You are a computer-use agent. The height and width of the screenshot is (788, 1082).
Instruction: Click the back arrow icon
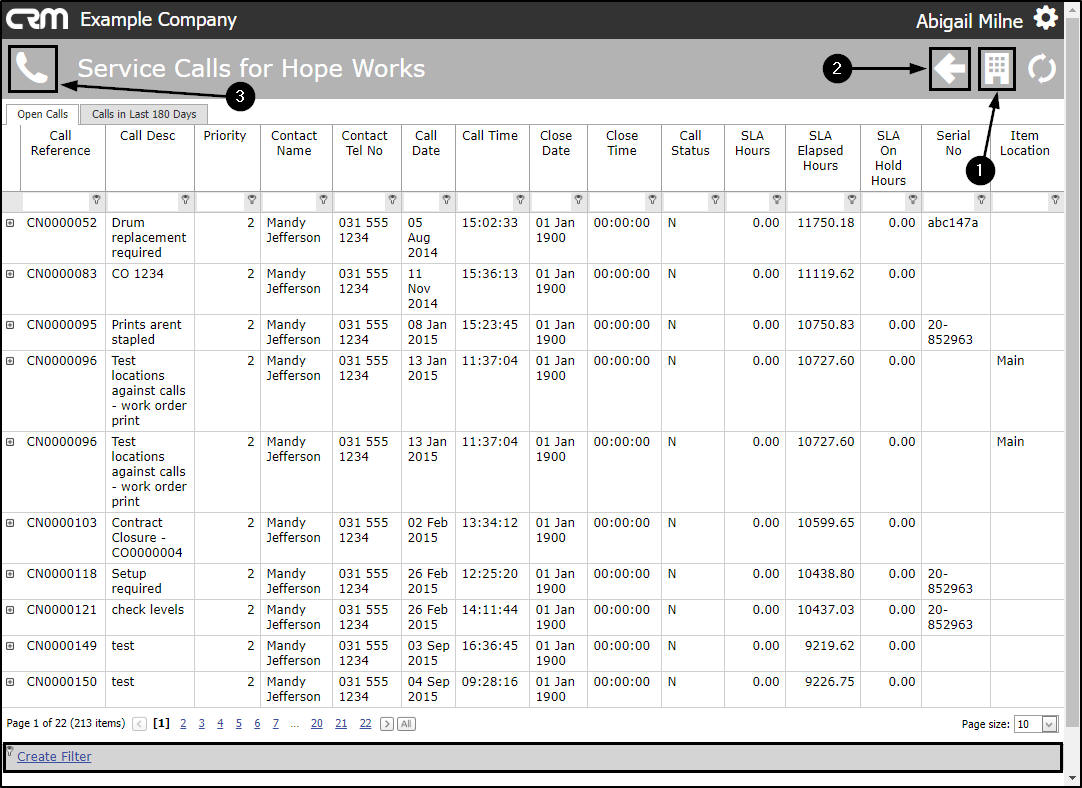click(x=950, y=68)
